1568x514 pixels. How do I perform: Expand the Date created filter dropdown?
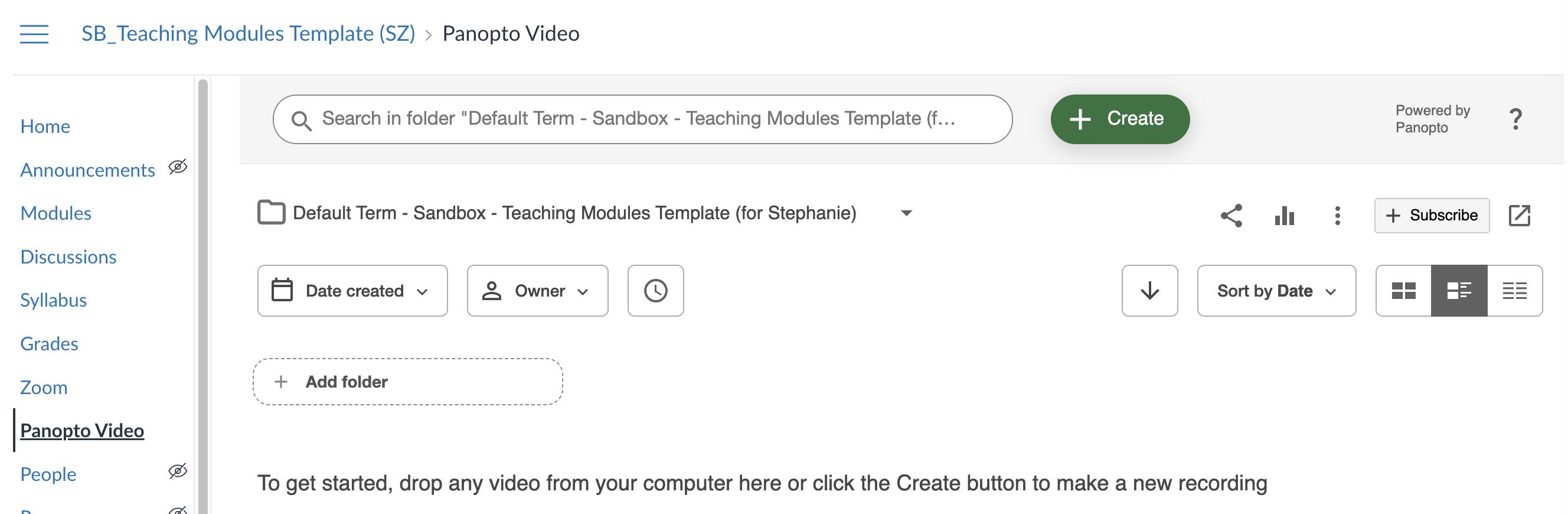pyautogui.click(x=352, y=291)
